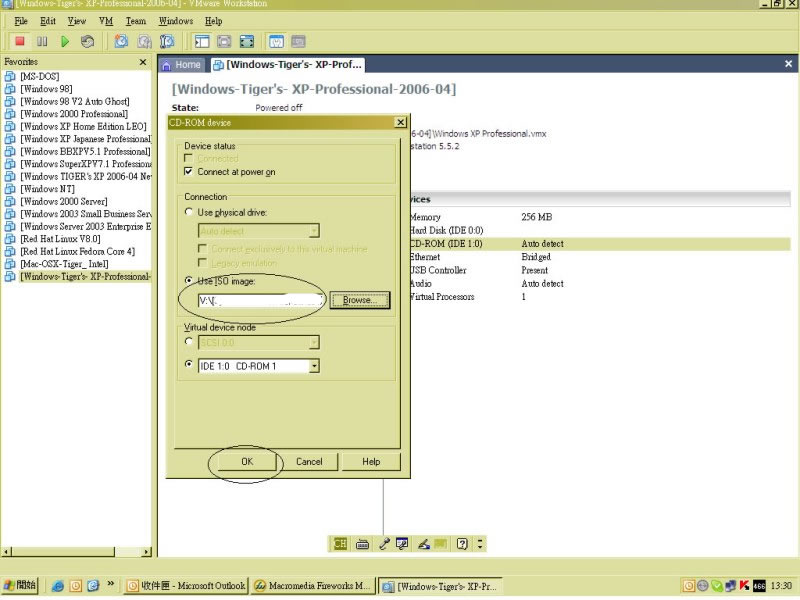Select the Use physical drive radio button
800x600 pixels.
(x=189, y=212)
